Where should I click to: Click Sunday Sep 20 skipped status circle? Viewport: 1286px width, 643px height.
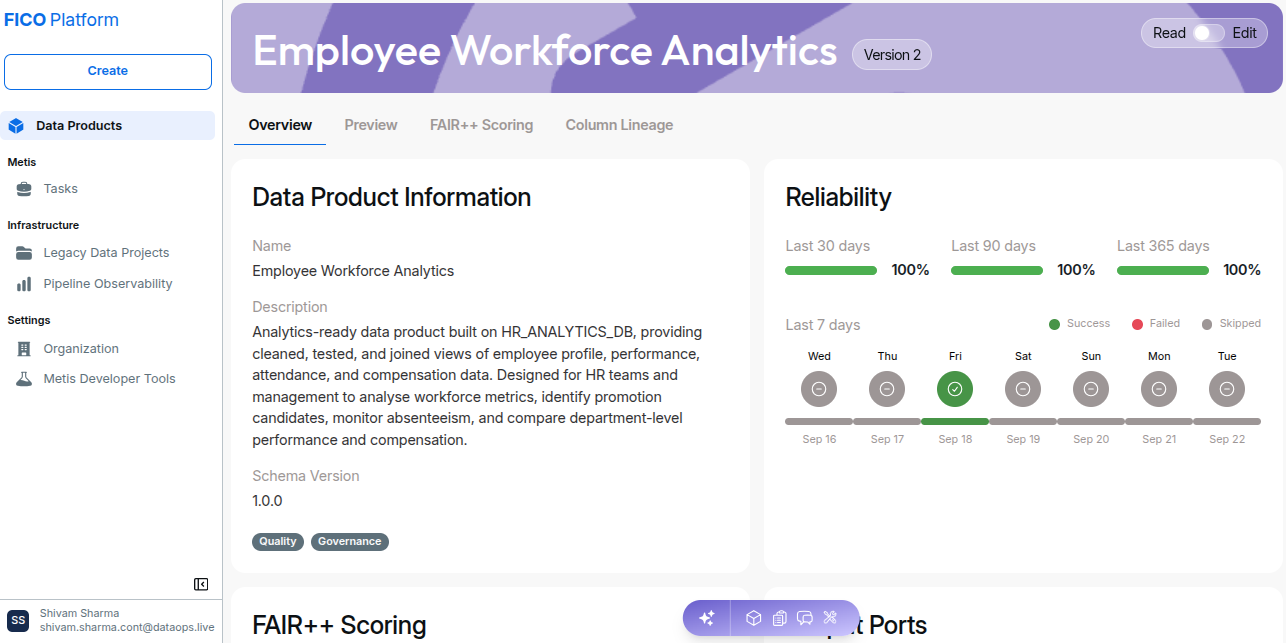pos(1091,389)
